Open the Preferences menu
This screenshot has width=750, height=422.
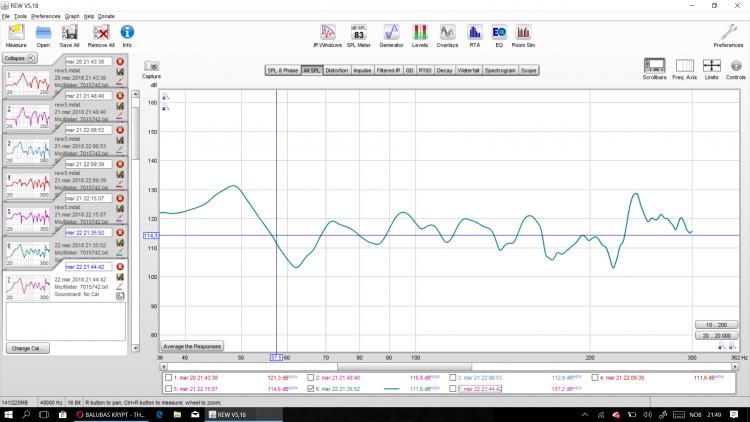point(45,16)
